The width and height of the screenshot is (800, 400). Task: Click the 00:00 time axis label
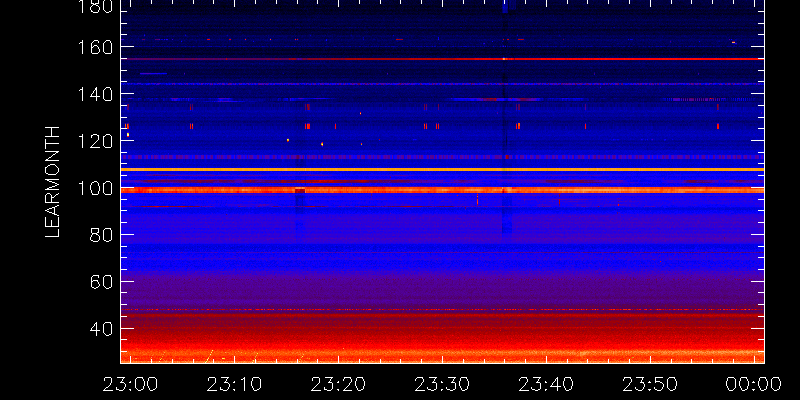coord(754,384)
